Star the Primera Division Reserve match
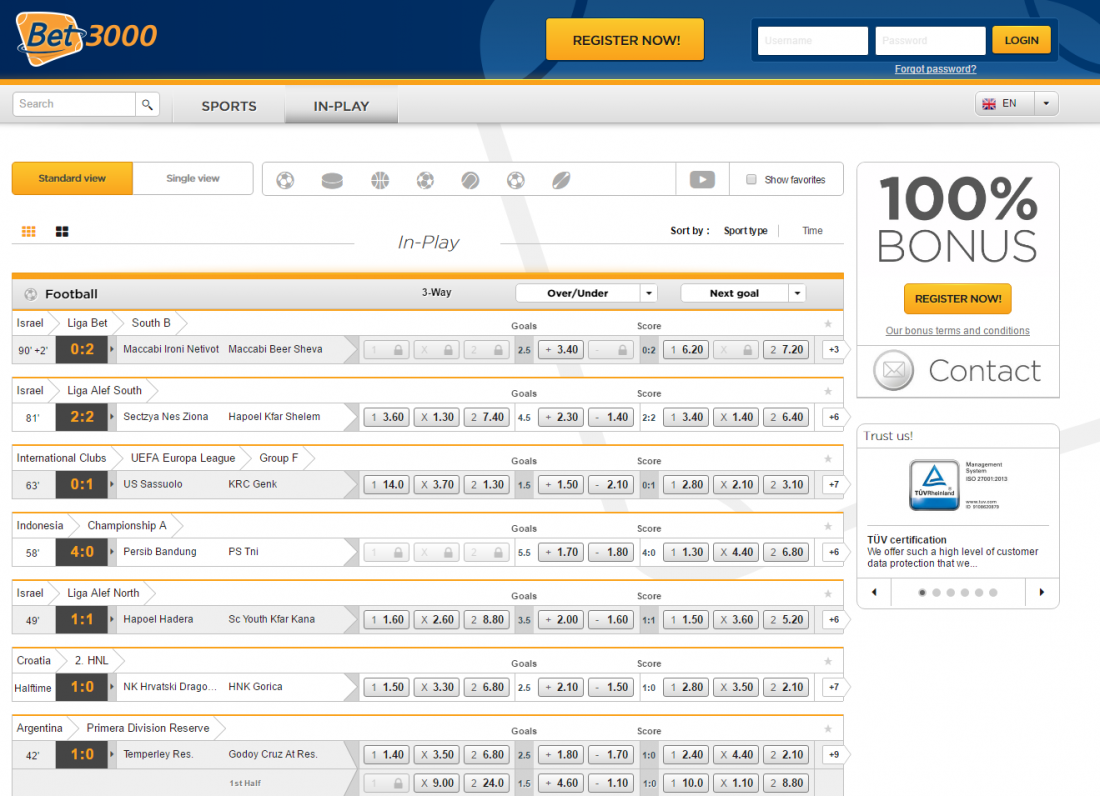The height and width of the screenshot is (796, 1100). (x=828, y=729)
